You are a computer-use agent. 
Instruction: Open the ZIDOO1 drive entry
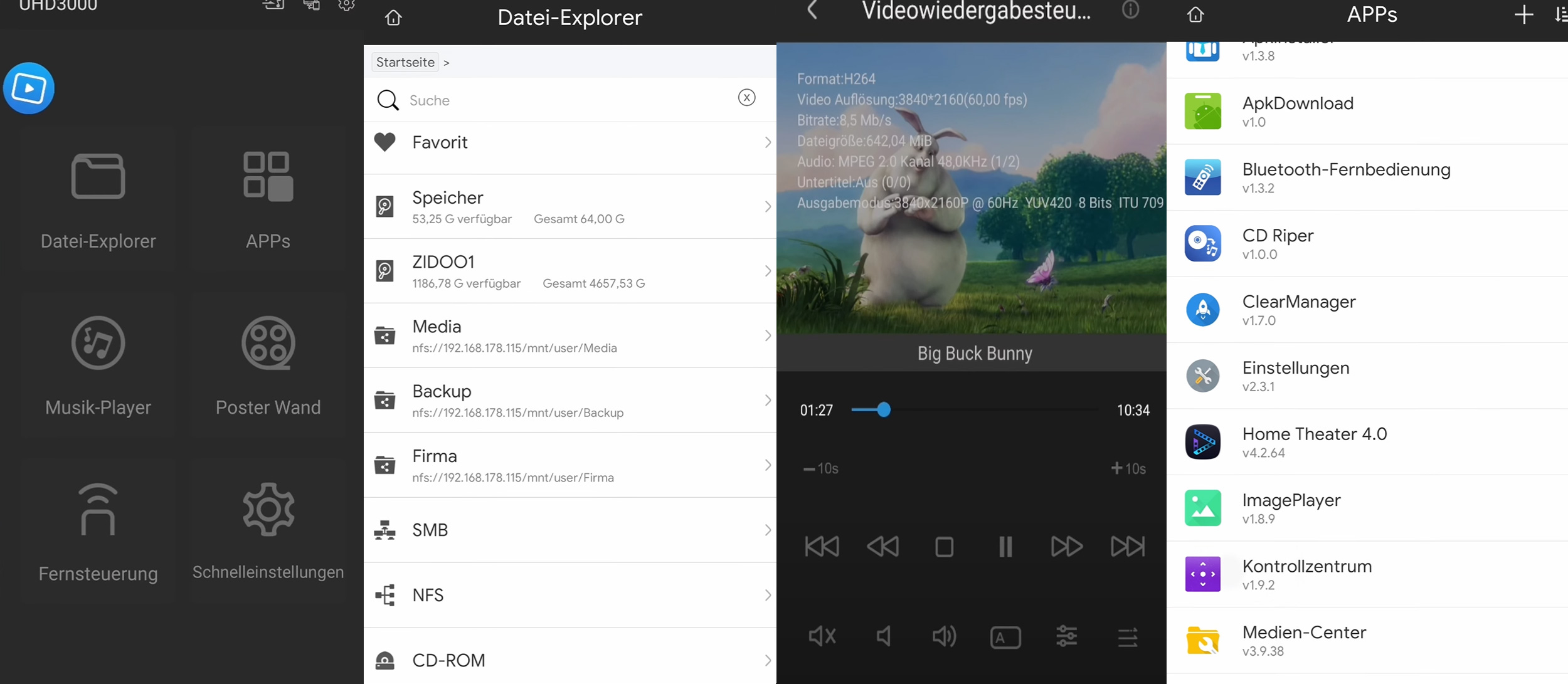569,271
